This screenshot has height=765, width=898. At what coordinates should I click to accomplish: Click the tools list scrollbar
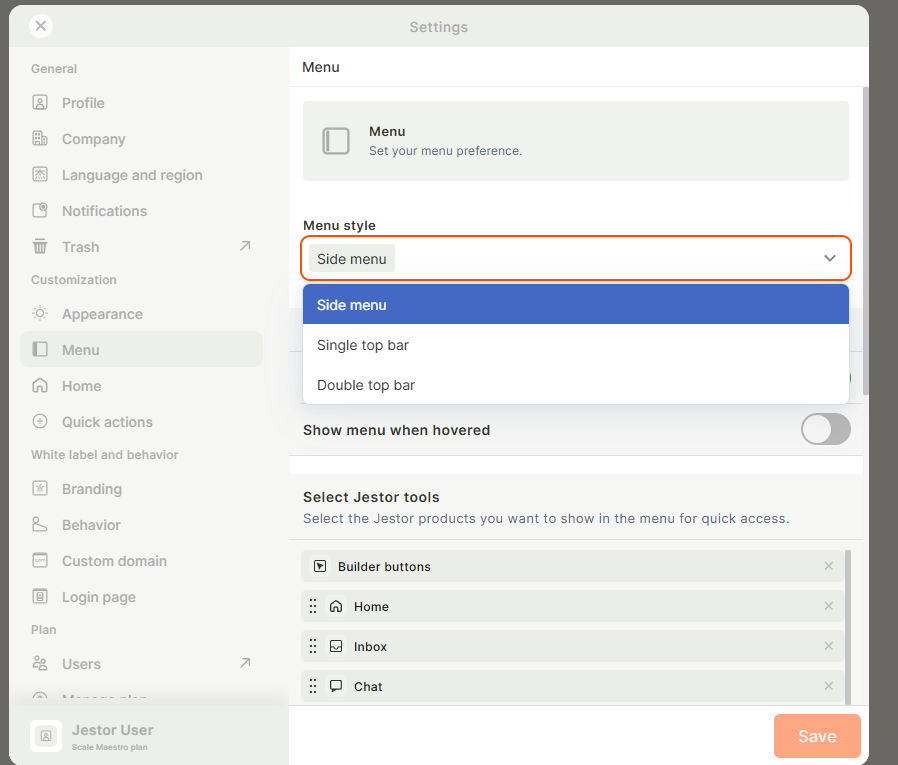coord(848,627)
